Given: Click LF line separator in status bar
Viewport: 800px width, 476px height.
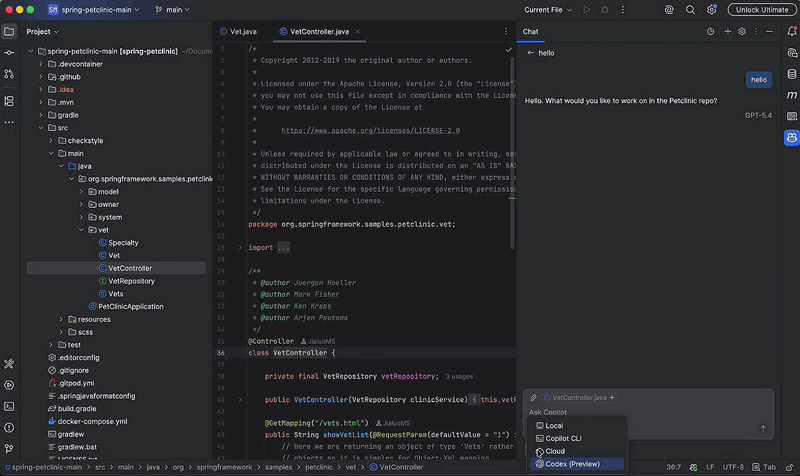Looking at the screenshot, I should (710, 467).
